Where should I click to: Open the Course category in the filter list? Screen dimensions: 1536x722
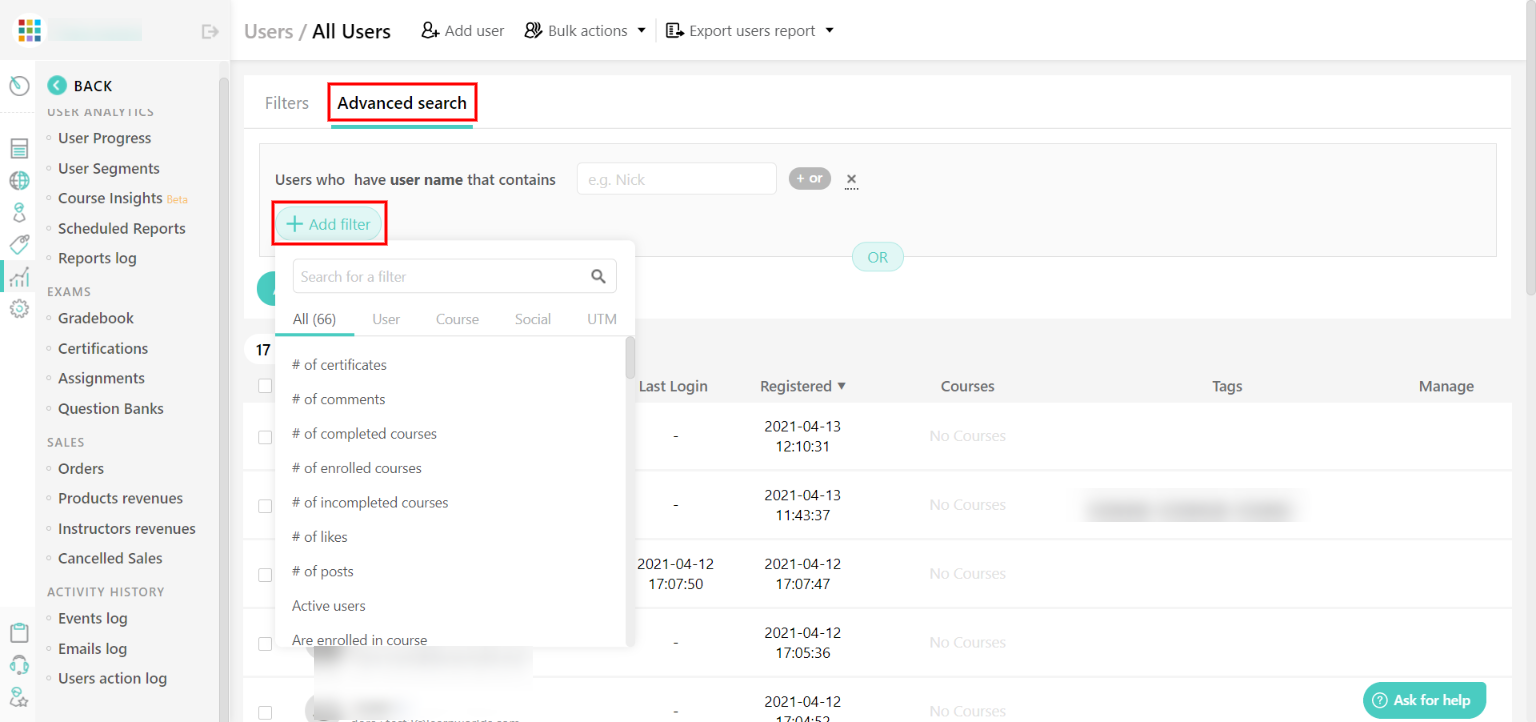pos(457,318)
